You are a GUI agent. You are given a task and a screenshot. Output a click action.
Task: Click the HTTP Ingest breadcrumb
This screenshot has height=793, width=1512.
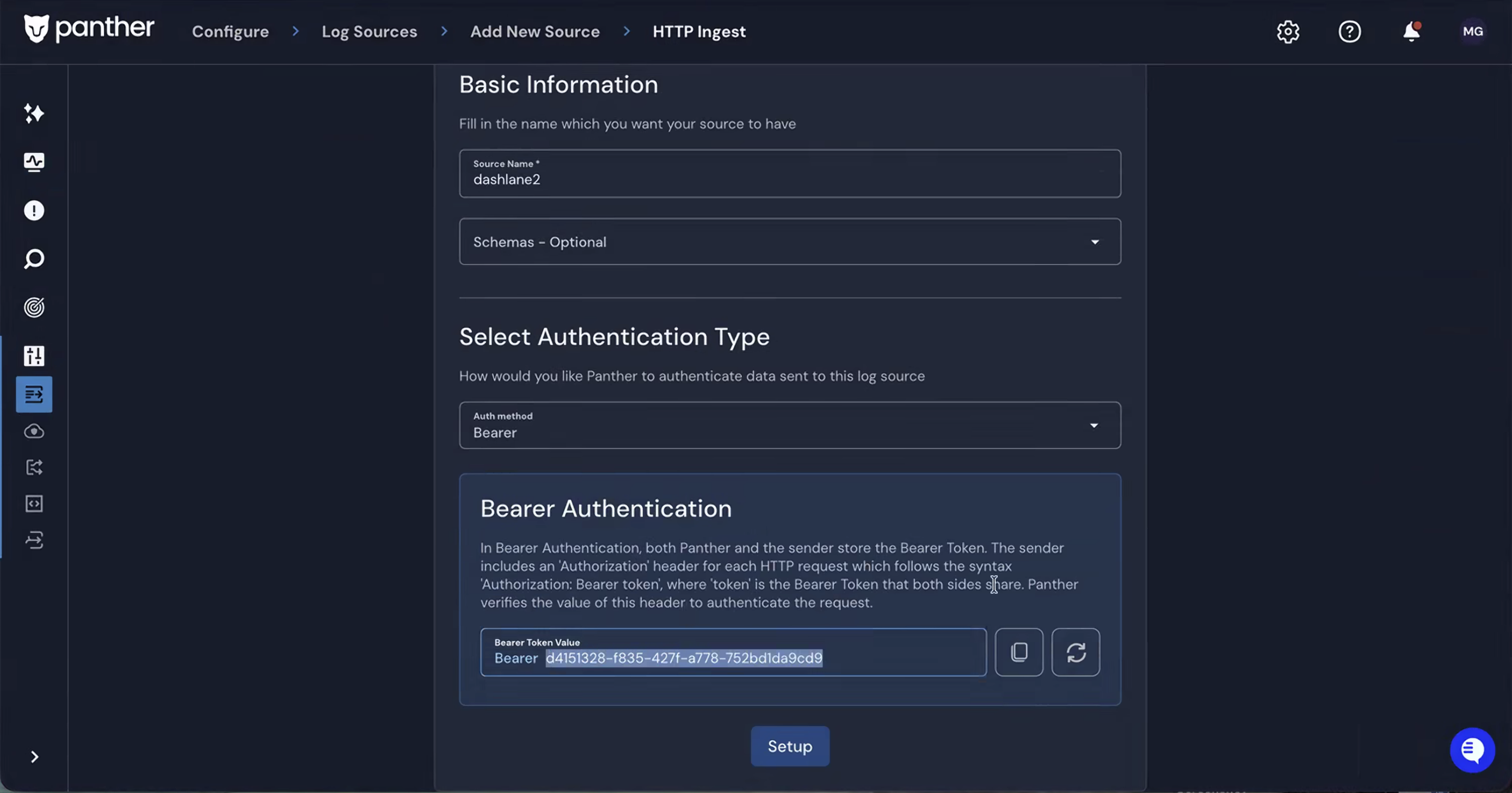(699, 32)
